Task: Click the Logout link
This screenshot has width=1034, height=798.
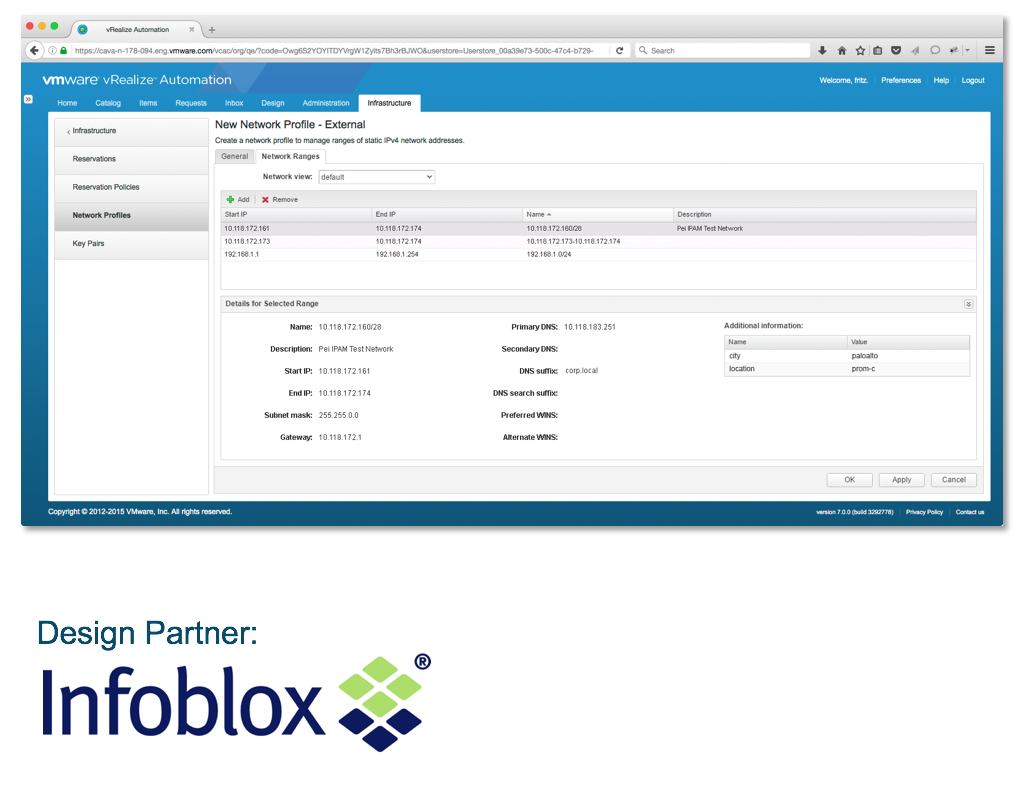Action: [972, 81]
